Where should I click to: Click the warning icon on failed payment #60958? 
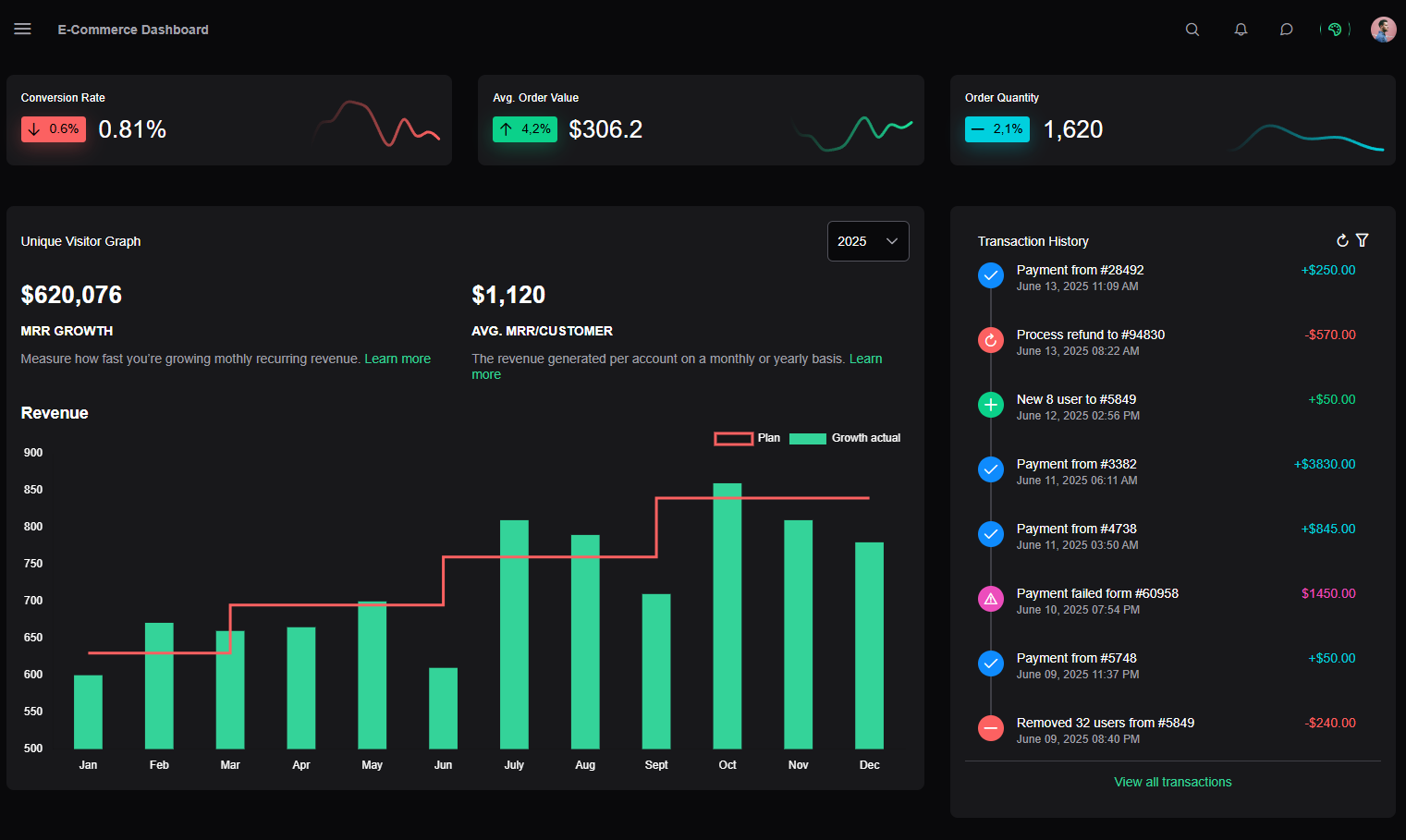coord(990,599)
